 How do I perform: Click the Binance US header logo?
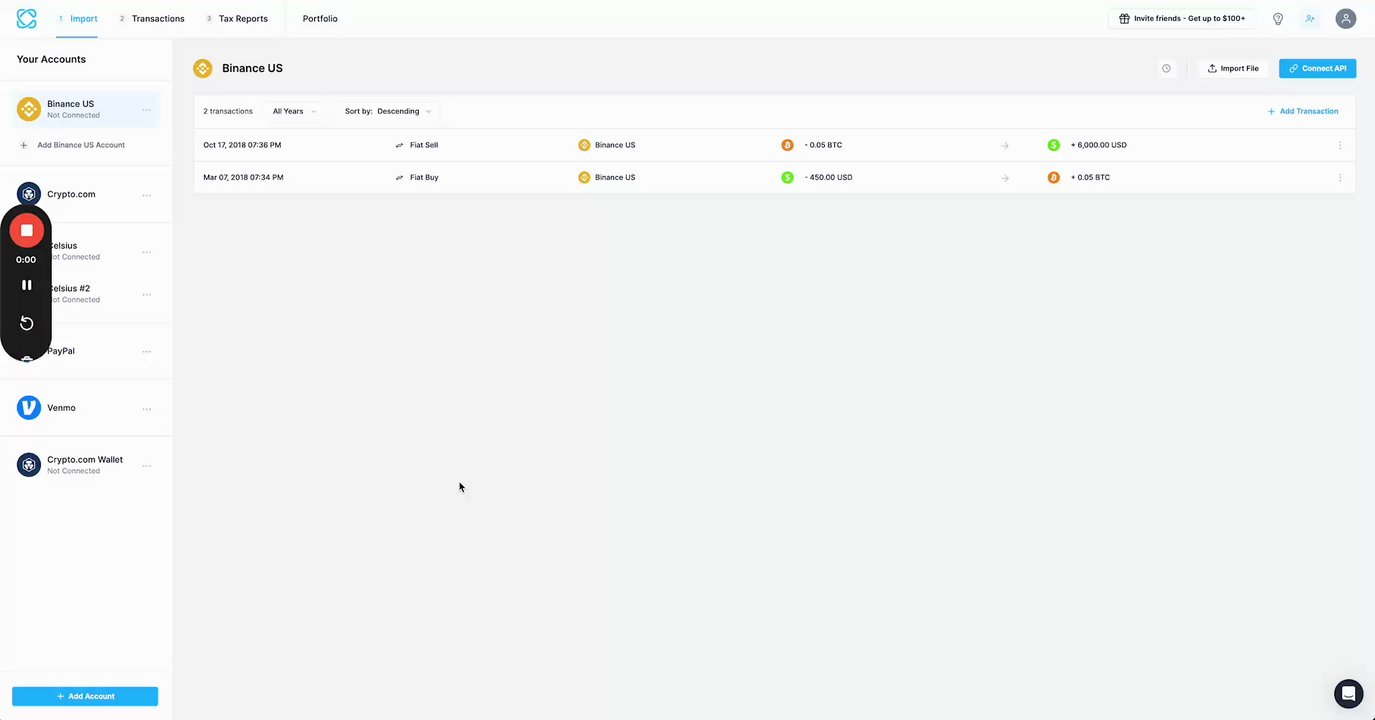(x=203, y=68)
